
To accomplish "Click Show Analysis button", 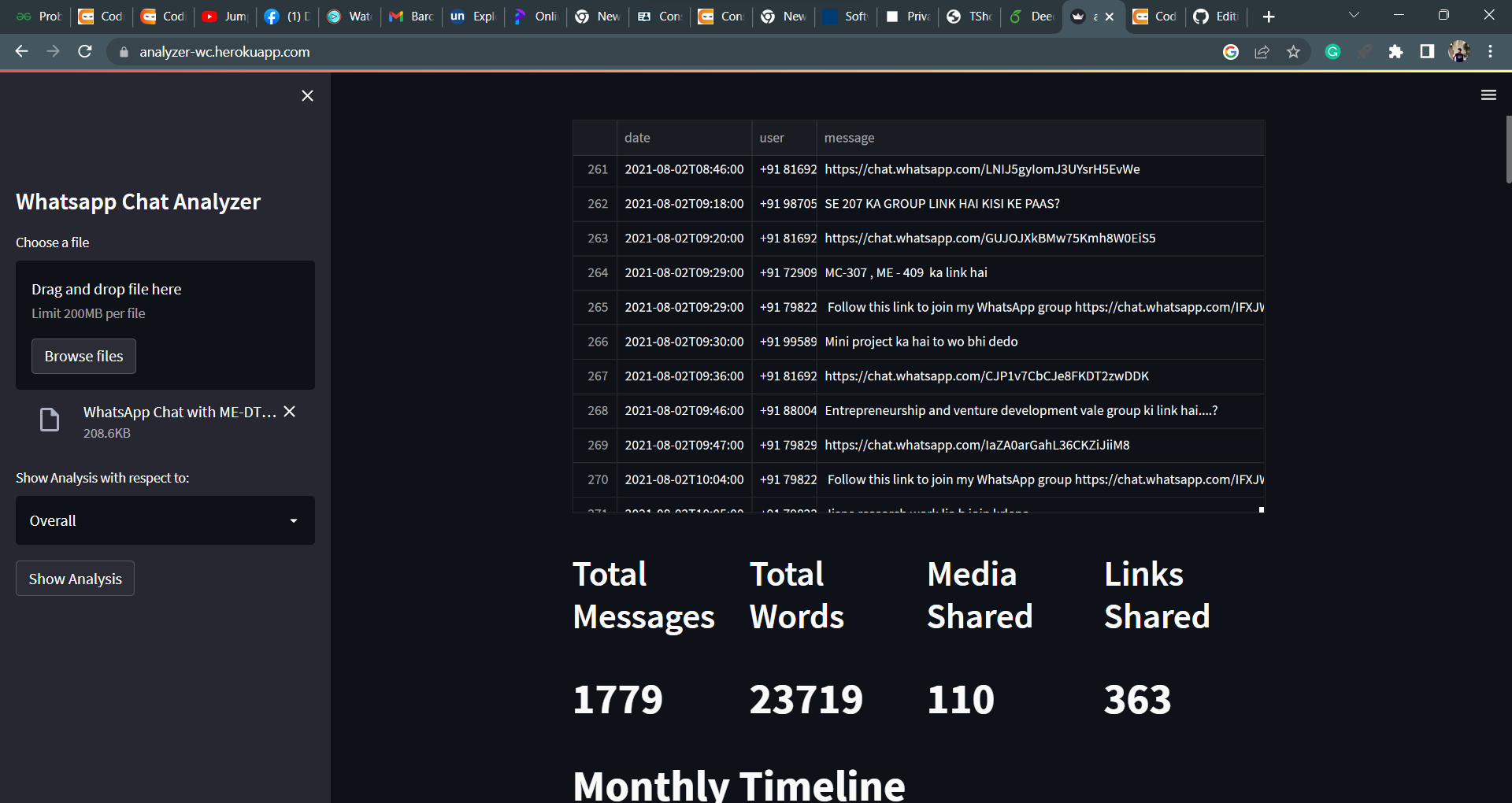I will (75, 579).
